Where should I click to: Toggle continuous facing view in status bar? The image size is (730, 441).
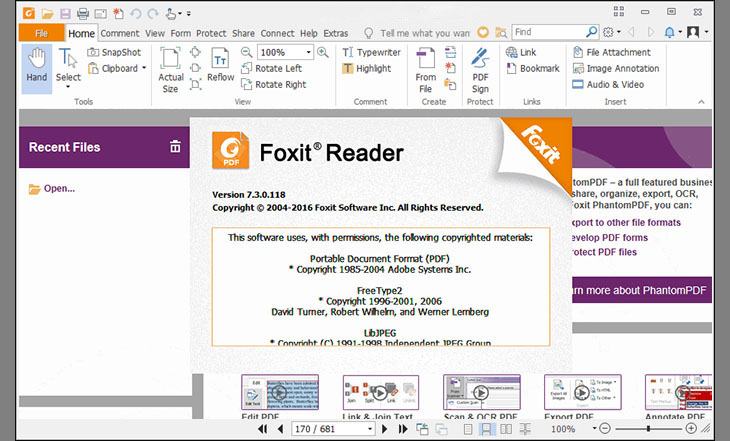(x=525, y=429)
